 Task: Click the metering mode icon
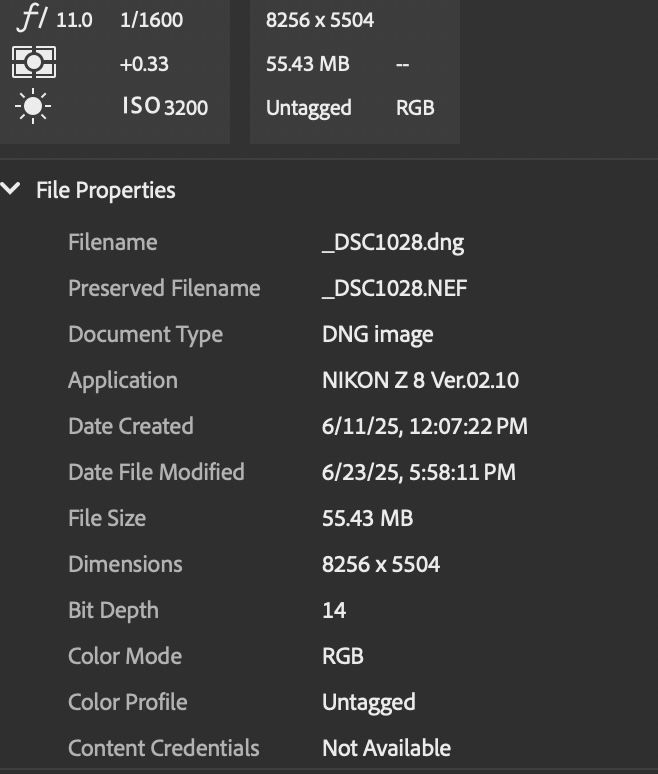34,63
